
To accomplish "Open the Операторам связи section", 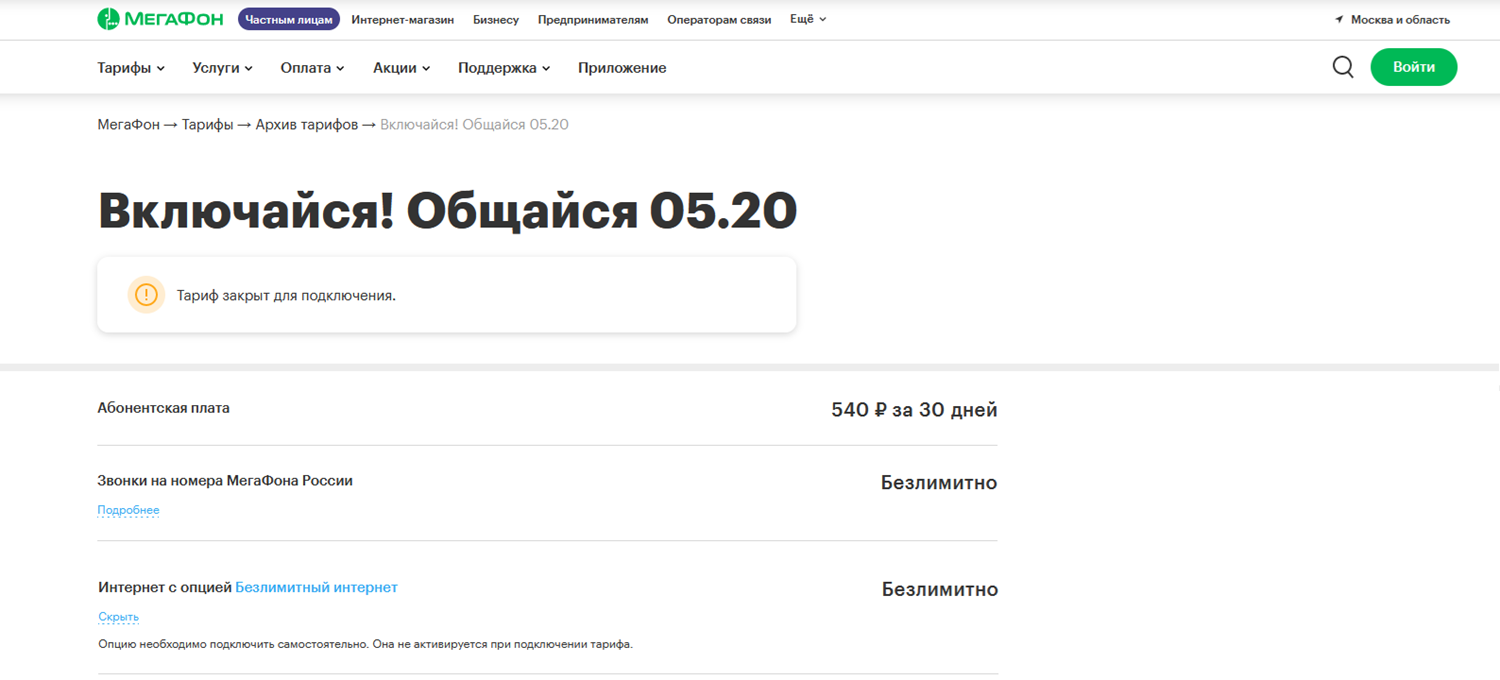I will [x=719, y=20].
